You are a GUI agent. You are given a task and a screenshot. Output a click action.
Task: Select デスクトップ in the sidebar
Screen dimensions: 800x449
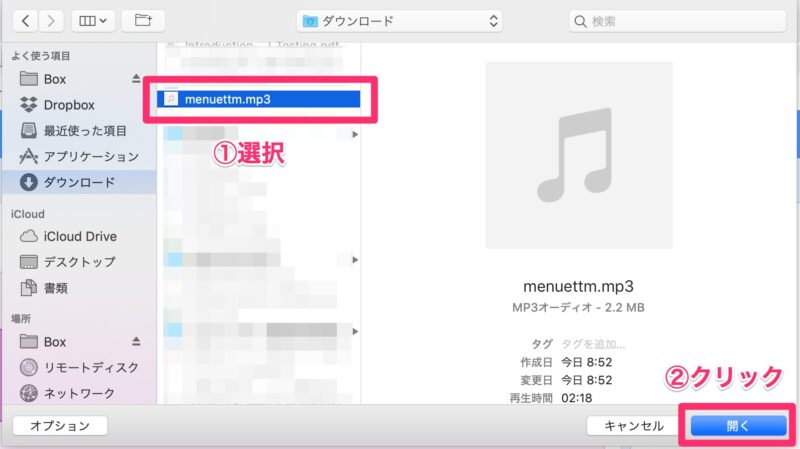(x=78, y=262)
